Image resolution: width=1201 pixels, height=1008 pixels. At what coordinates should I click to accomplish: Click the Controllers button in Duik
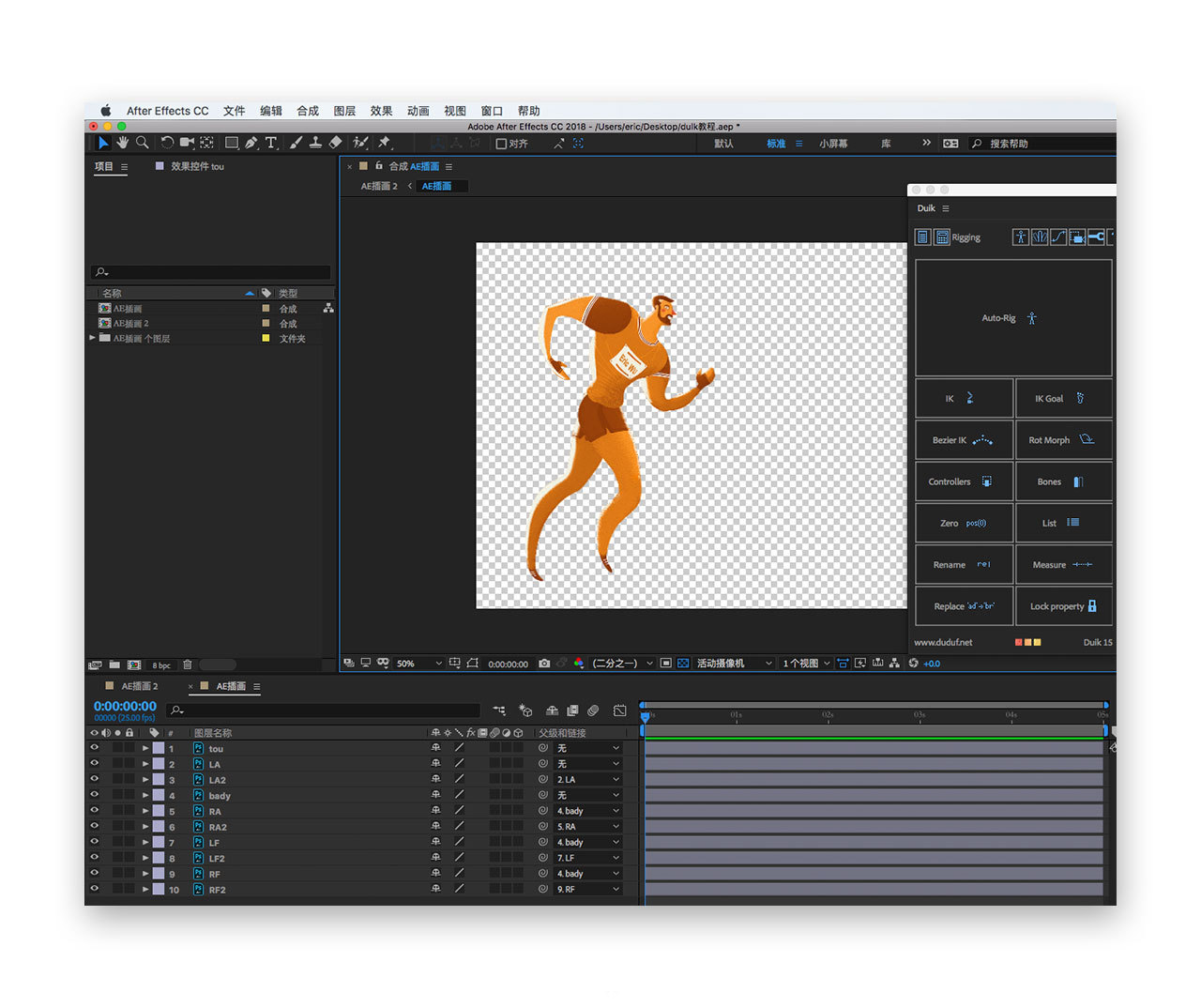(x=965, y=481)
